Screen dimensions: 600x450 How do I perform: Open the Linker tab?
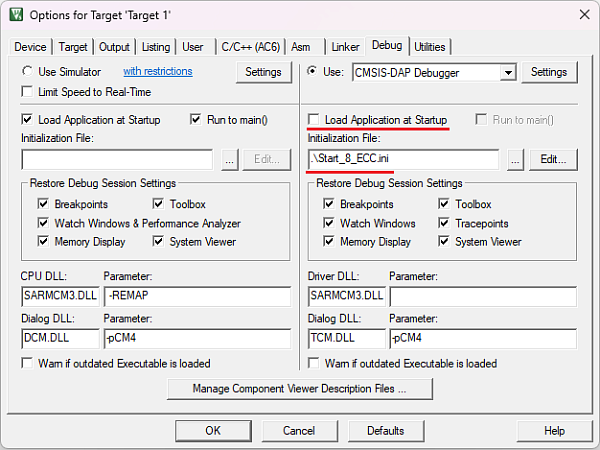(345, 47)
